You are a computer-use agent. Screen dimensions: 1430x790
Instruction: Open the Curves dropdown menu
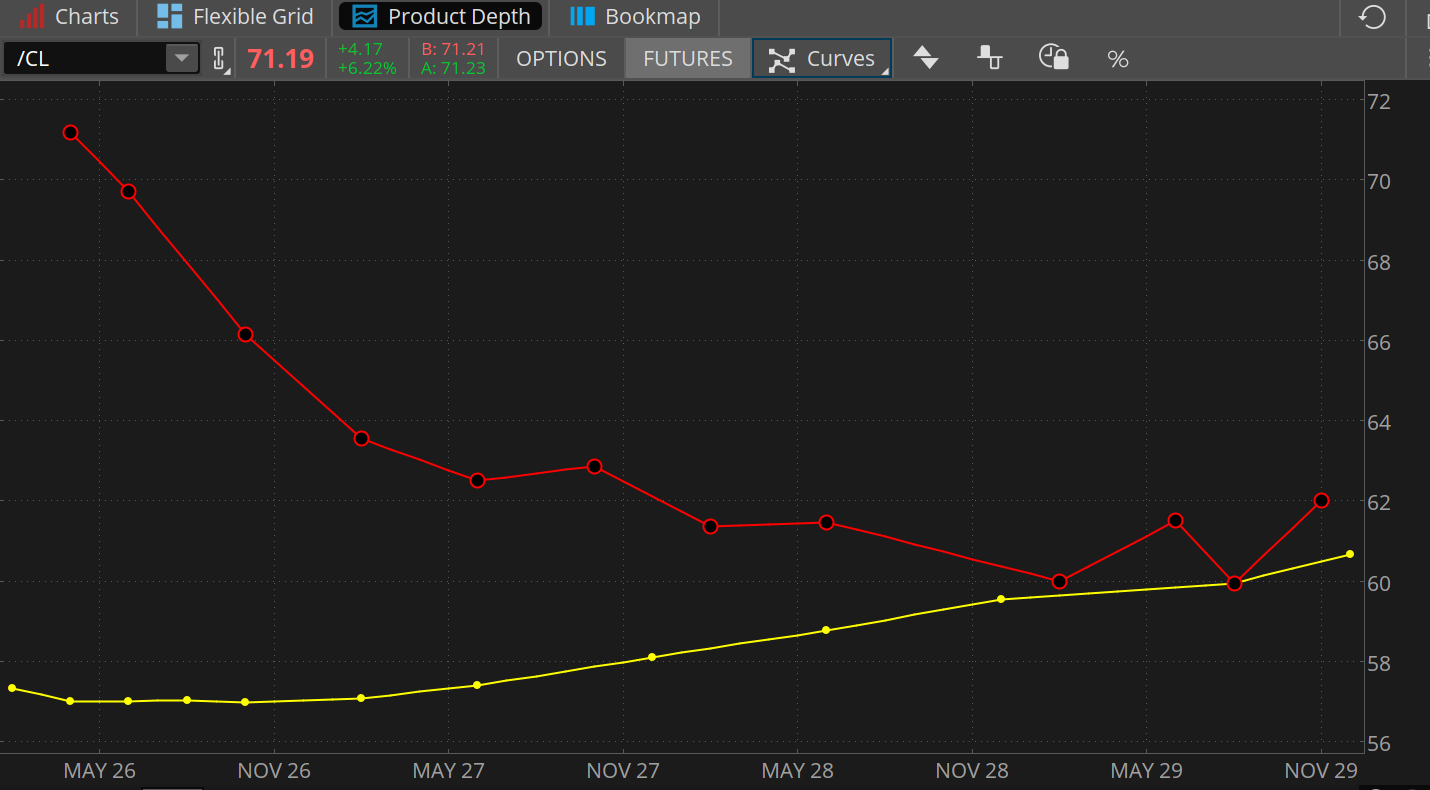click(822, 59)
